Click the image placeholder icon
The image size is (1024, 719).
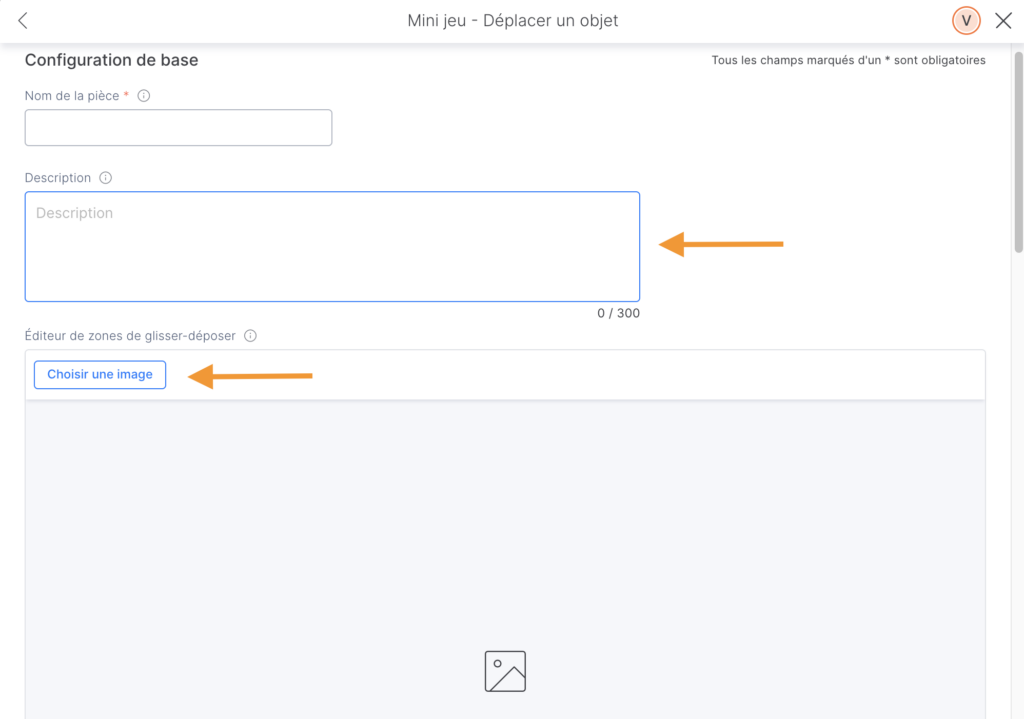(x=505, y=671)
